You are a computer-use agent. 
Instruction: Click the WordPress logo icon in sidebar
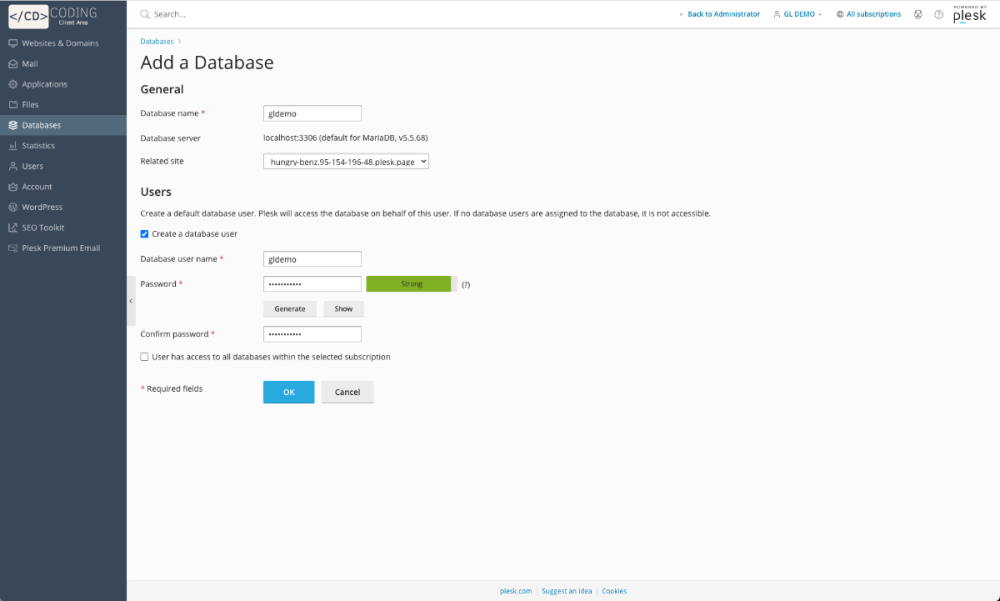coord(12,207)
